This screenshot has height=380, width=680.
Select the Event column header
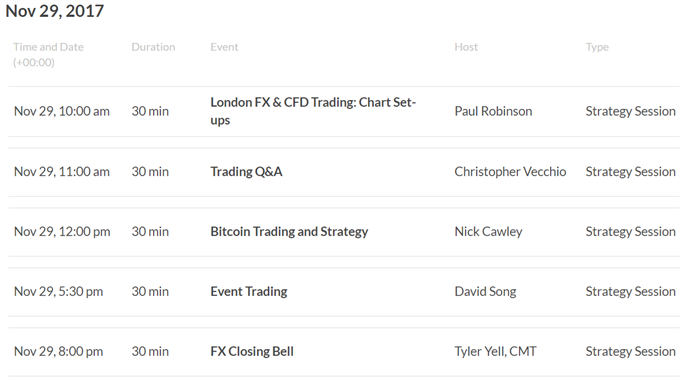[x=224, y=47]
